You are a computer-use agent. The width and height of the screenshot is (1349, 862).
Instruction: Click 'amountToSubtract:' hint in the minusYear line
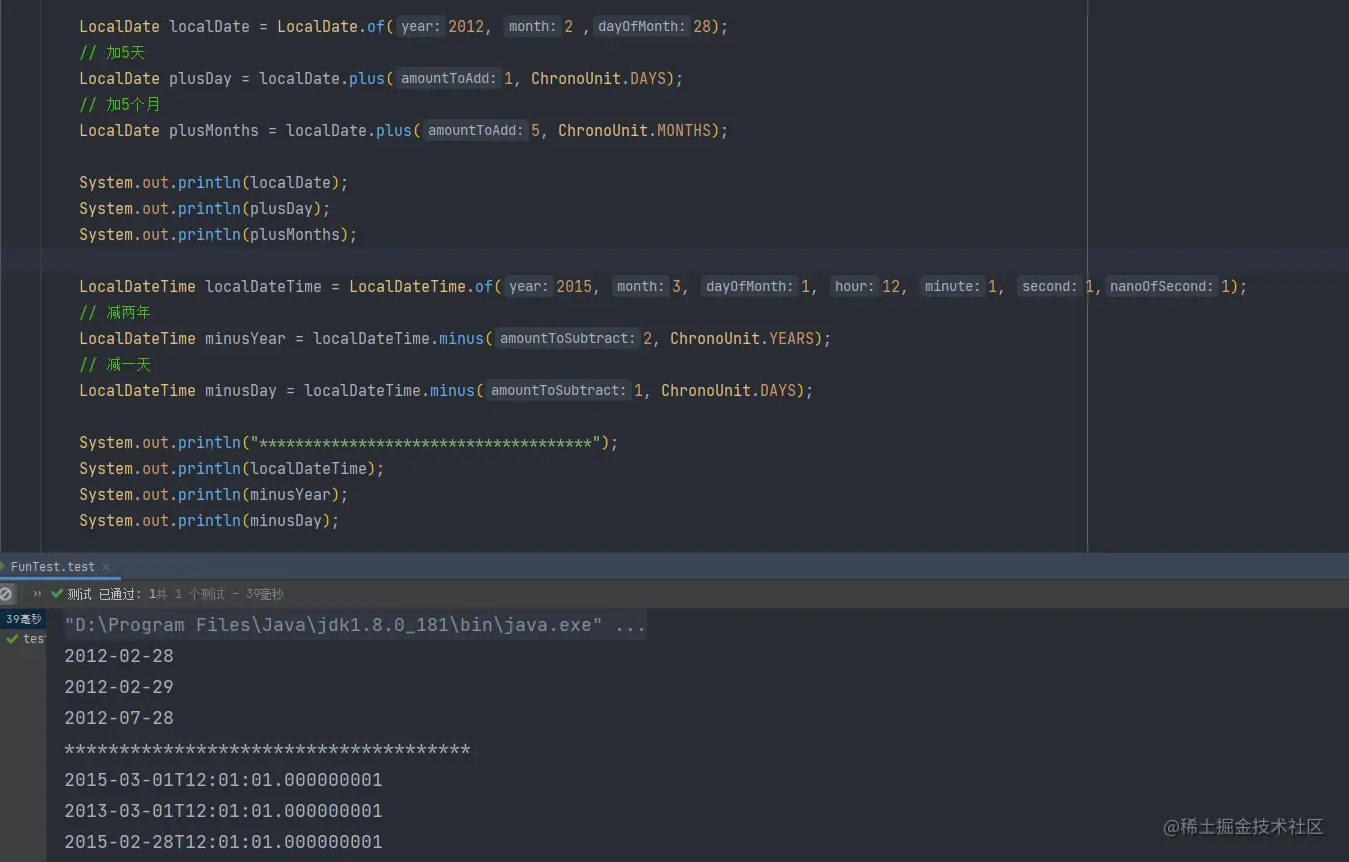[x=567, y=338]
